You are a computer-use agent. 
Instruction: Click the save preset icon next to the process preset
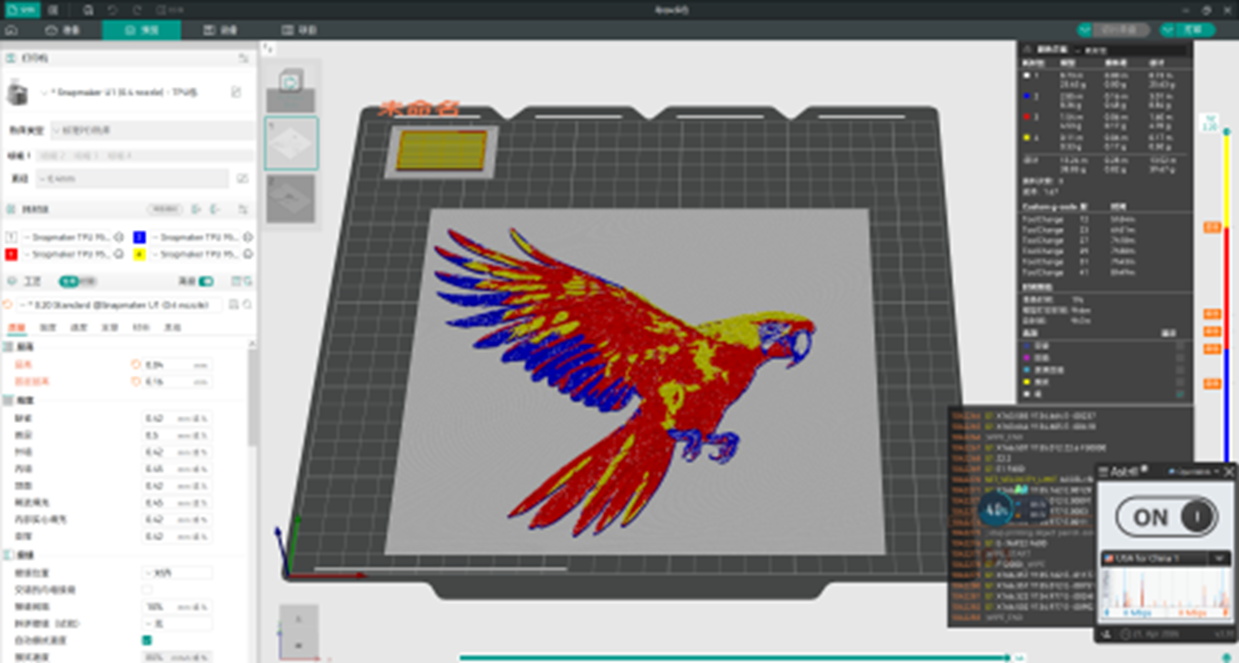(232, 305)
